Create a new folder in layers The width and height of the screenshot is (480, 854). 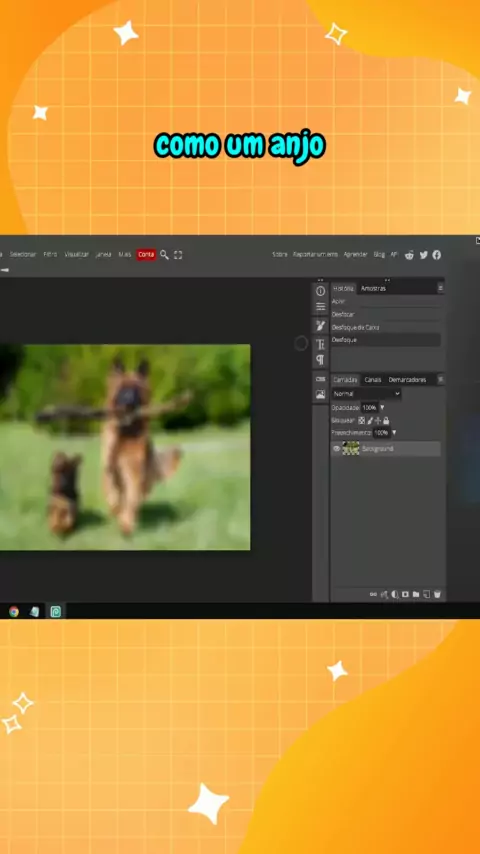[x=416, y=594]
